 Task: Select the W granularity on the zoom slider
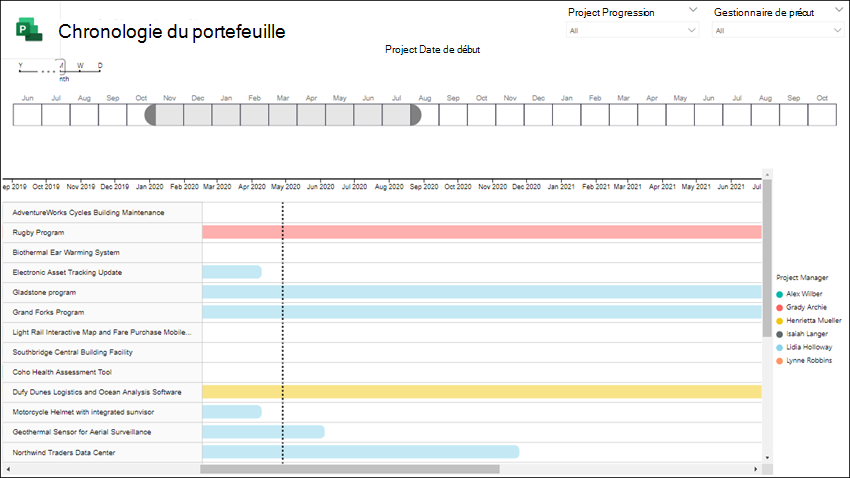click(x=80, y=66)
